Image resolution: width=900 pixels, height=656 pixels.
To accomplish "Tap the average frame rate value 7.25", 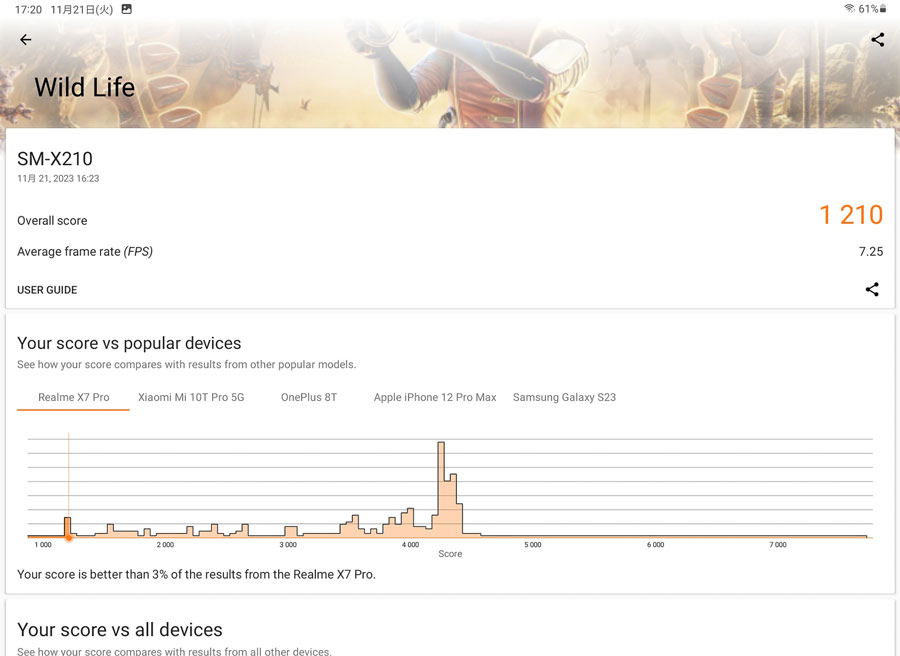I will [x=871, y=251].
